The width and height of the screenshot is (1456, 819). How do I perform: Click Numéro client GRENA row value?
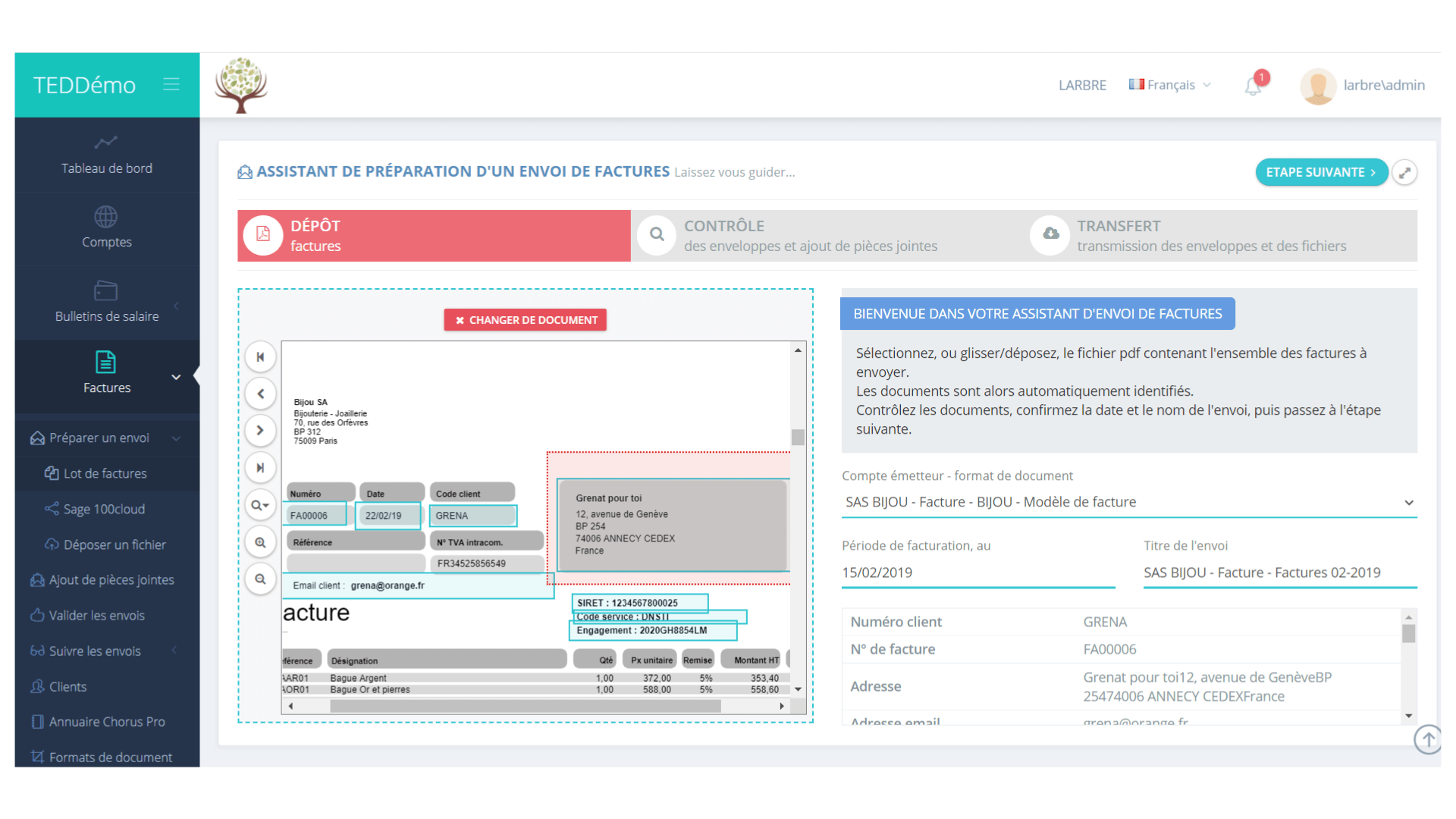pos(1105,622)
